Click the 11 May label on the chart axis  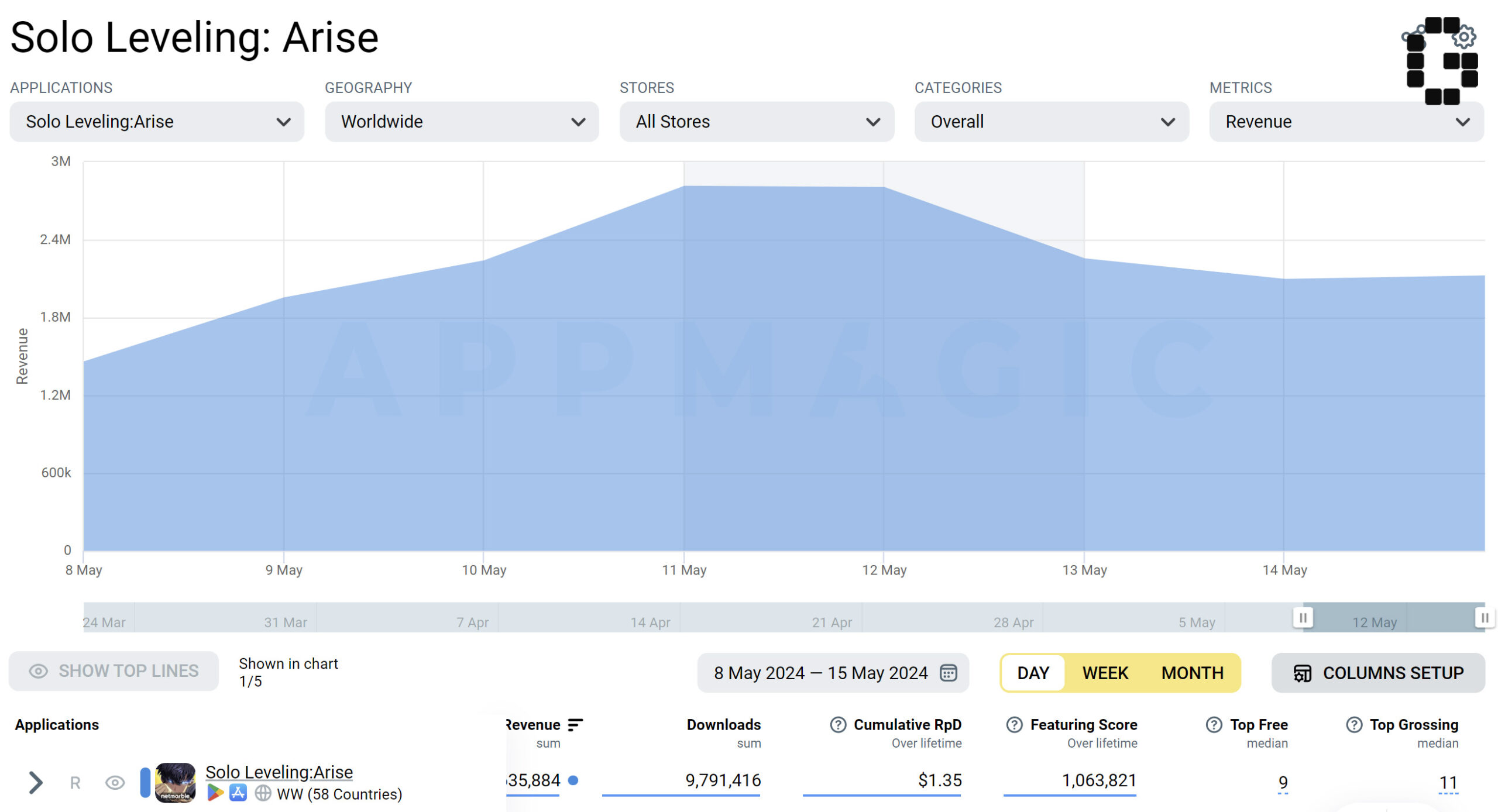coord(684,570)
